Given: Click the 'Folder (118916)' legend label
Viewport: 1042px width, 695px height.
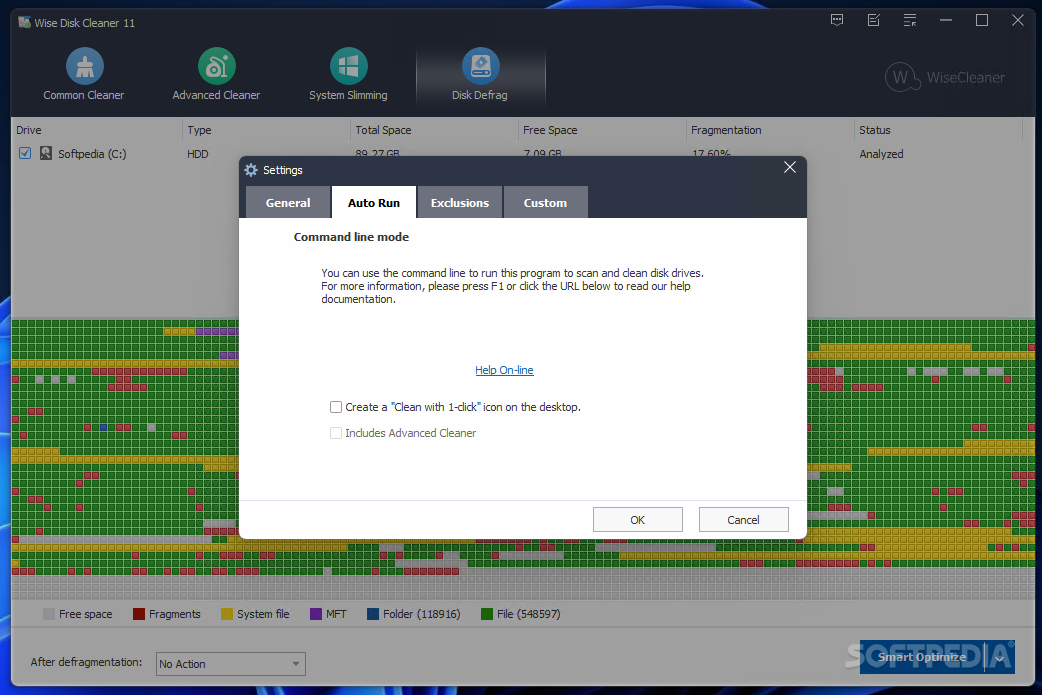Looking at the screenshot, I should (421, 614).
